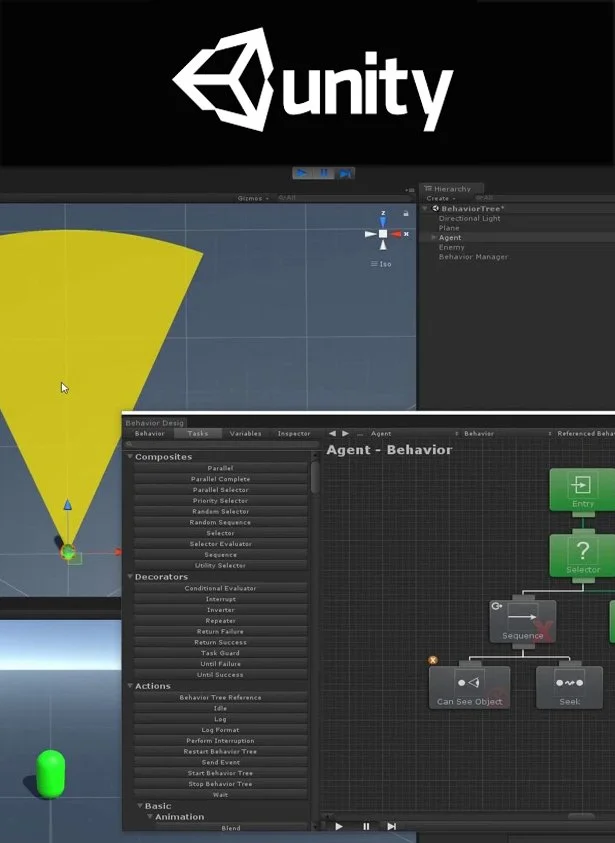The height and width of the screenshot is (843, 615).
Task: Add a Priority Selector task
Action: coord(220,501)
